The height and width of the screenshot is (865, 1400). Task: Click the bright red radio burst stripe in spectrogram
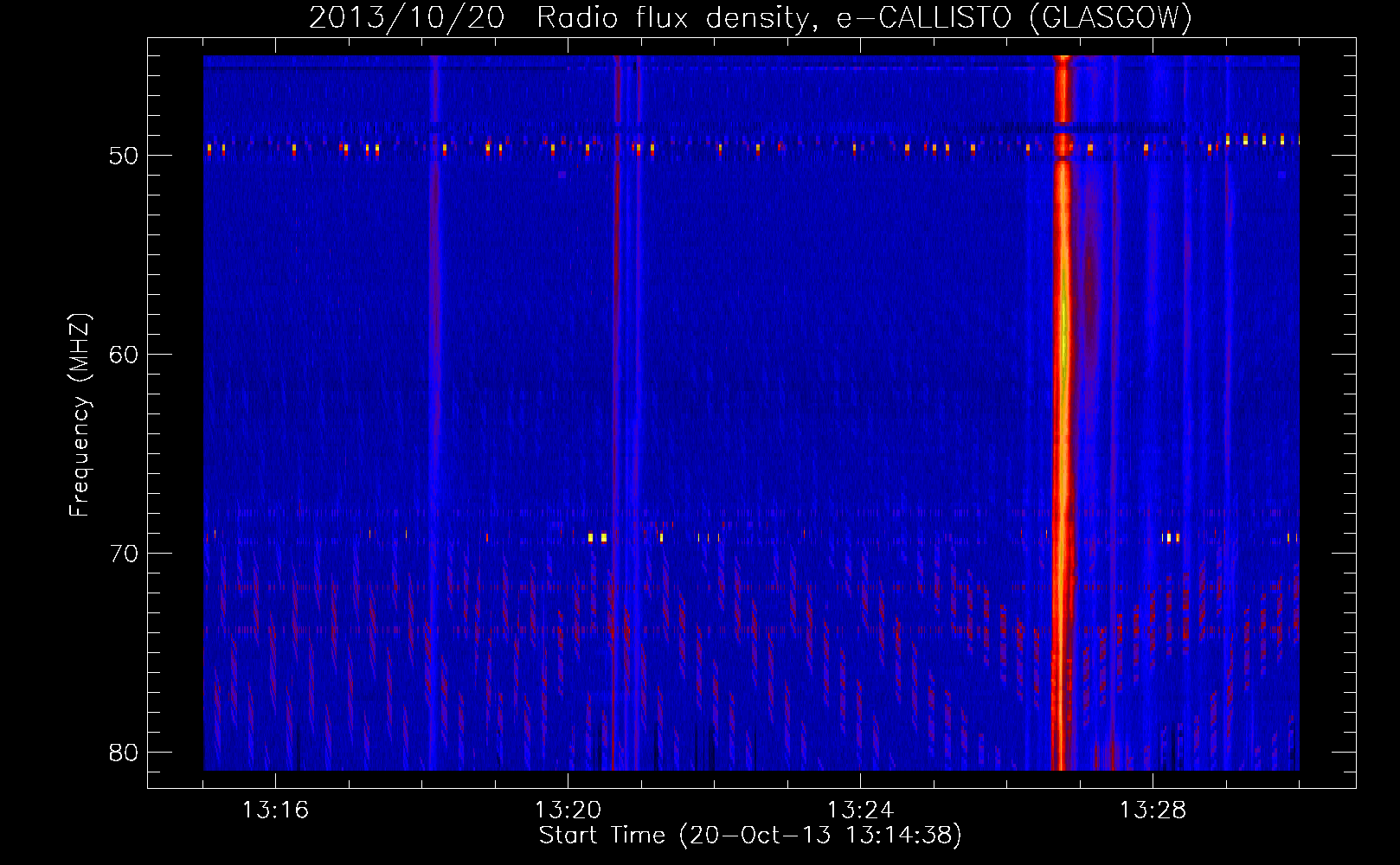[x=1063, y=413]
